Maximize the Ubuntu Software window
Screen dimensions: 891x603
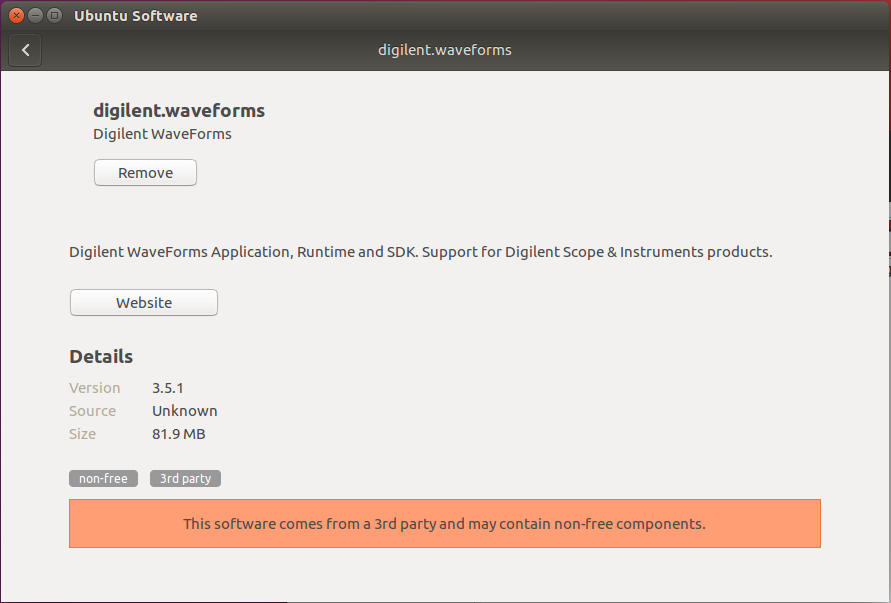pyautogui.click(x=54, y=15)
